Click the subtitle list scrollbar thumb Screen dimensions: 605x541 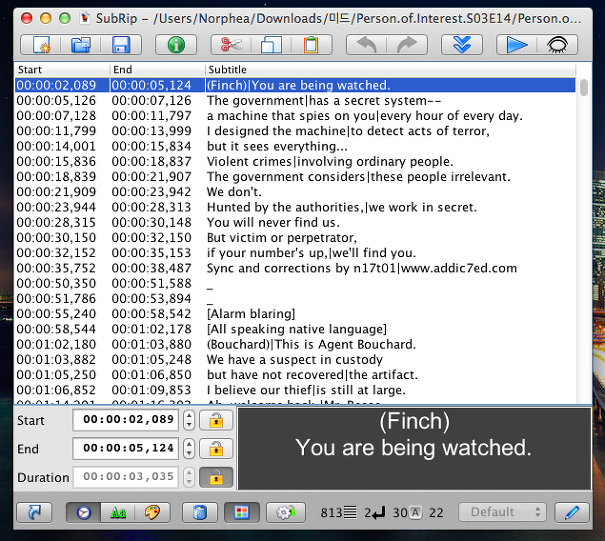[x=584, y=87]
